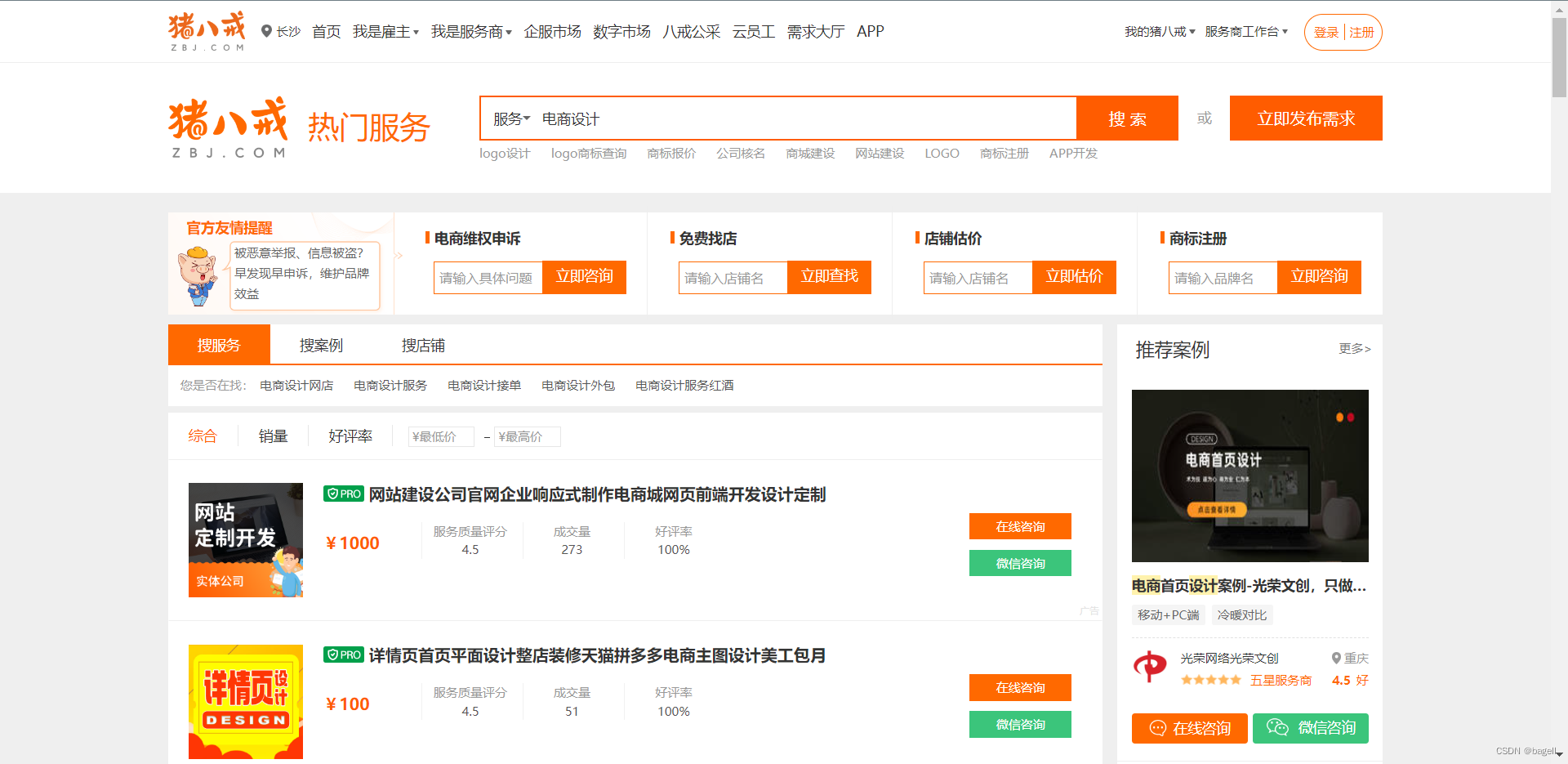Click the 立即估价 button
The image size is (1568, 764).
pyautogui.click(x=1075, y=277)
